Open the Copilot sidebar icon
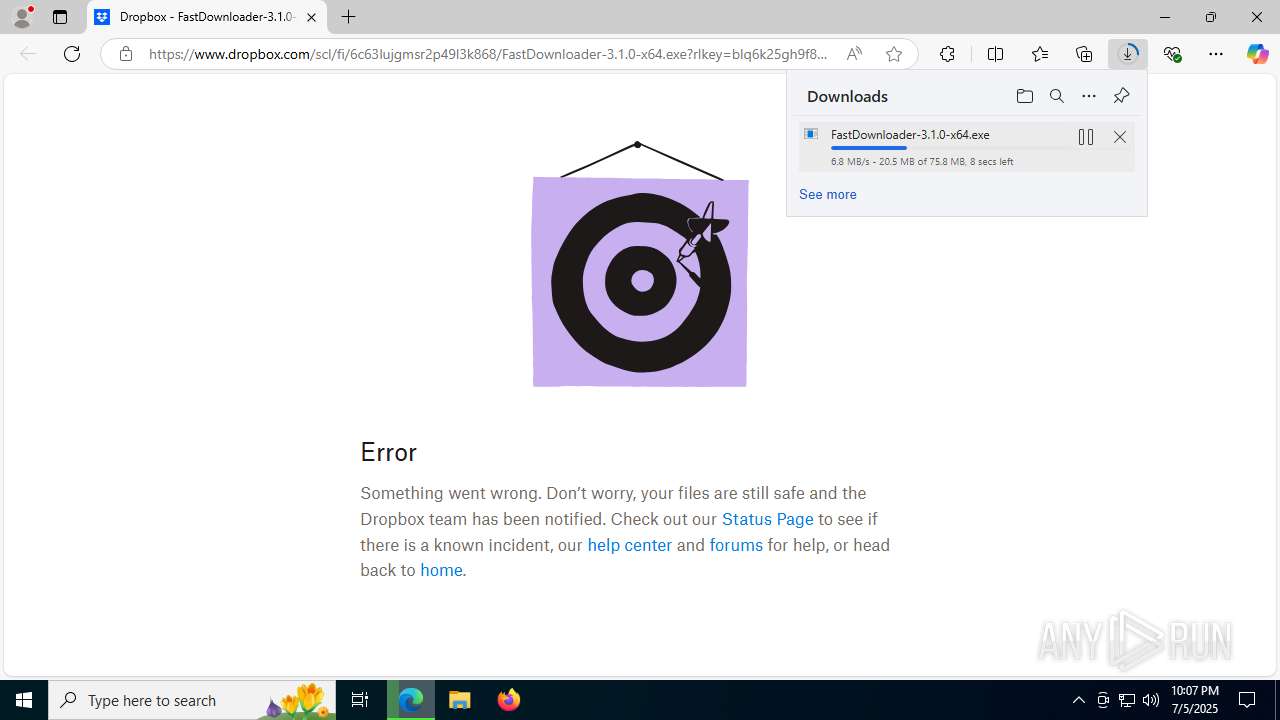 (x=1258, y=54)
